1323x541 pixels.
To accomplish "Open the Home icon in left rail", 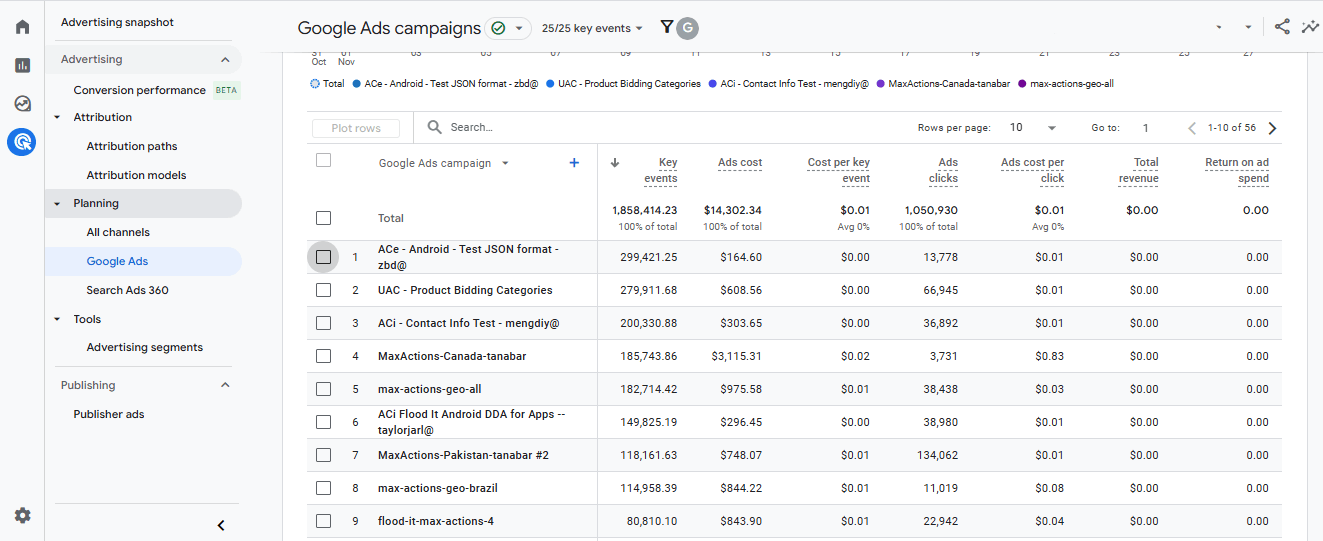I will [22, 27].
